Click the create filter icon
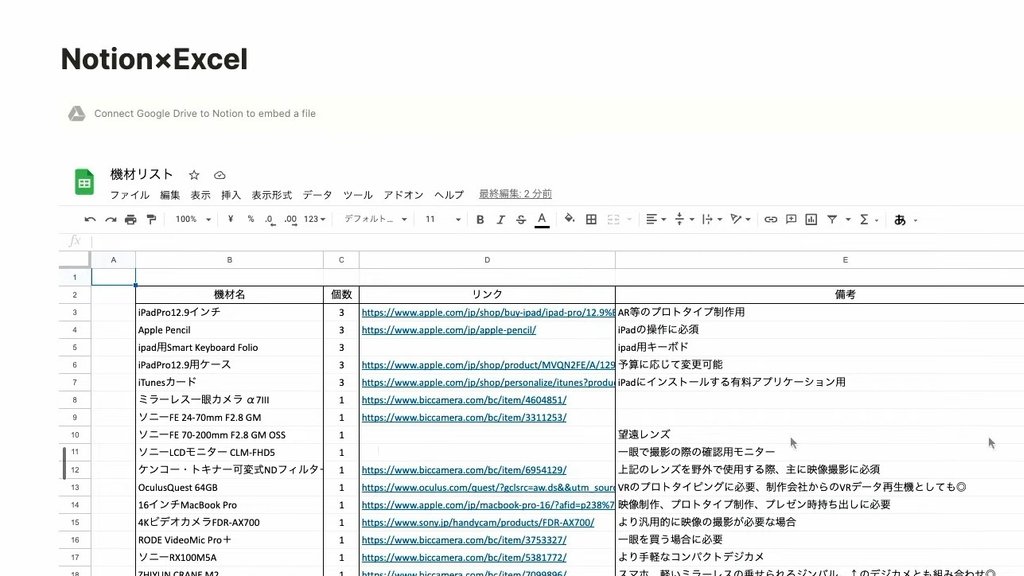The height and width of the screenshot is (576, 1024). click(x=832, y=219)
